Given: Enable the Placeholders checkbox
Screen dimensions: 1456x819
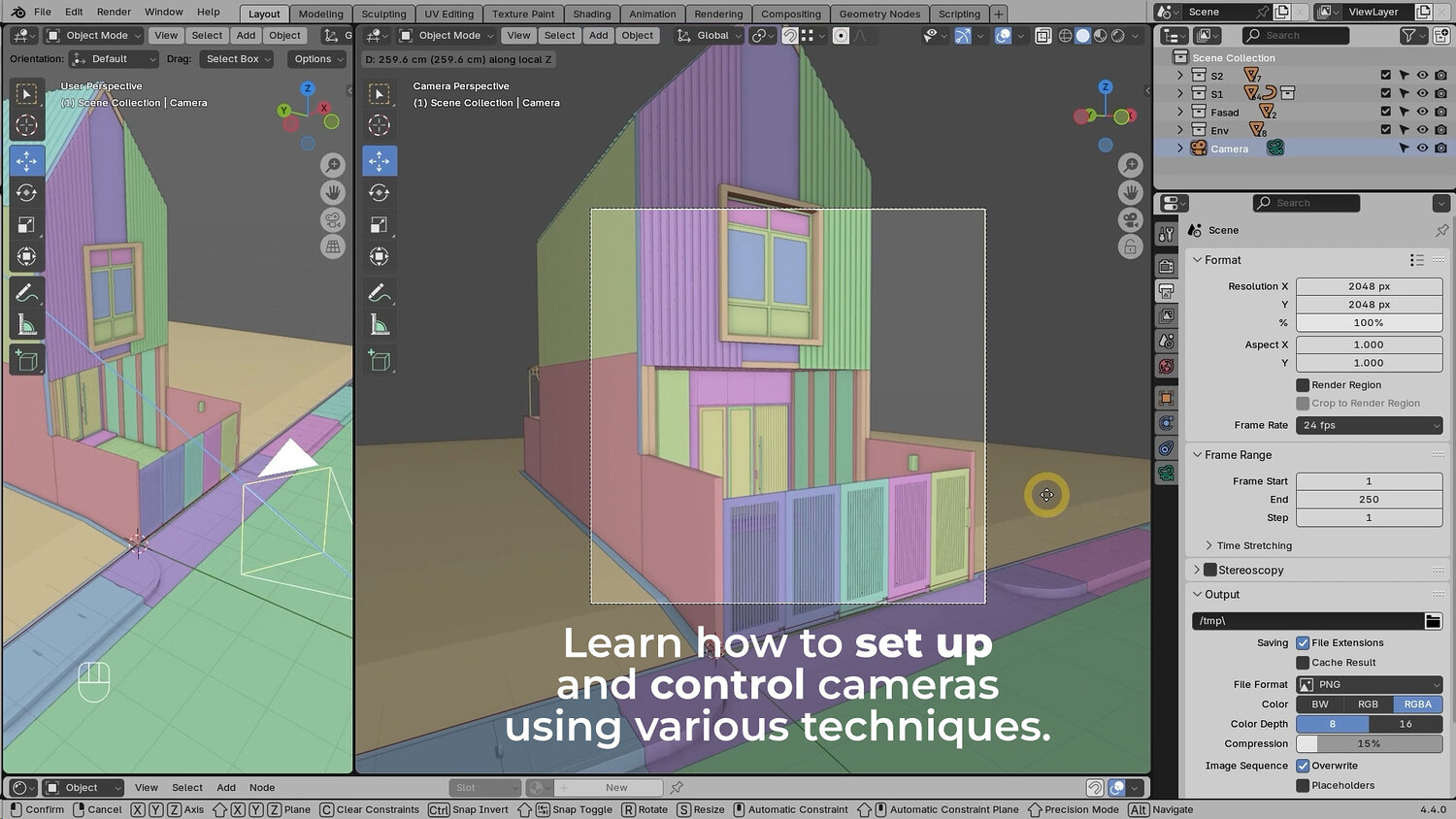Looking at the screenshot, I should [1303, 786].
